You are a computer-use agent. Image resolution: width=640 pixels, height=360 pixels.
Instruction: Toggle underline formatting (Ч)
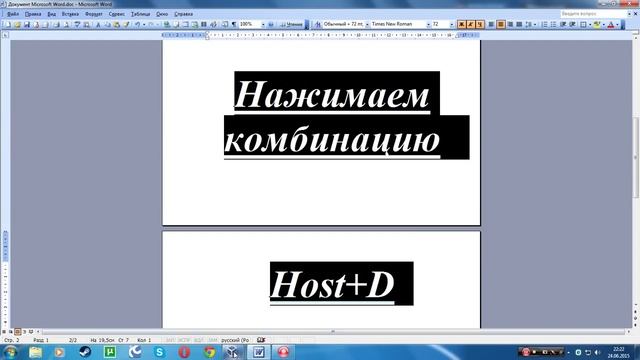[x=480, y=24]
